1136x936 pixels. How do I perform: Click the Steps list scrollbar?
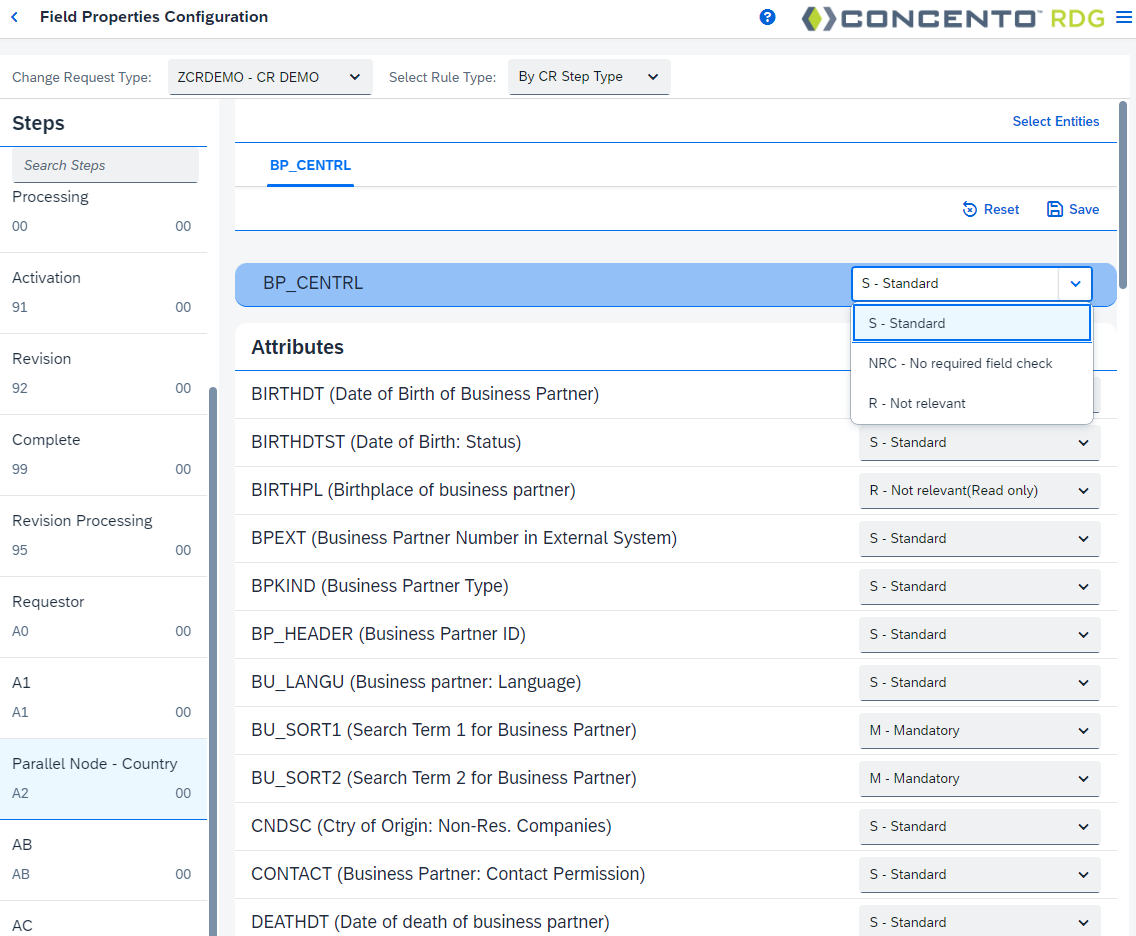tap(213, 661)
